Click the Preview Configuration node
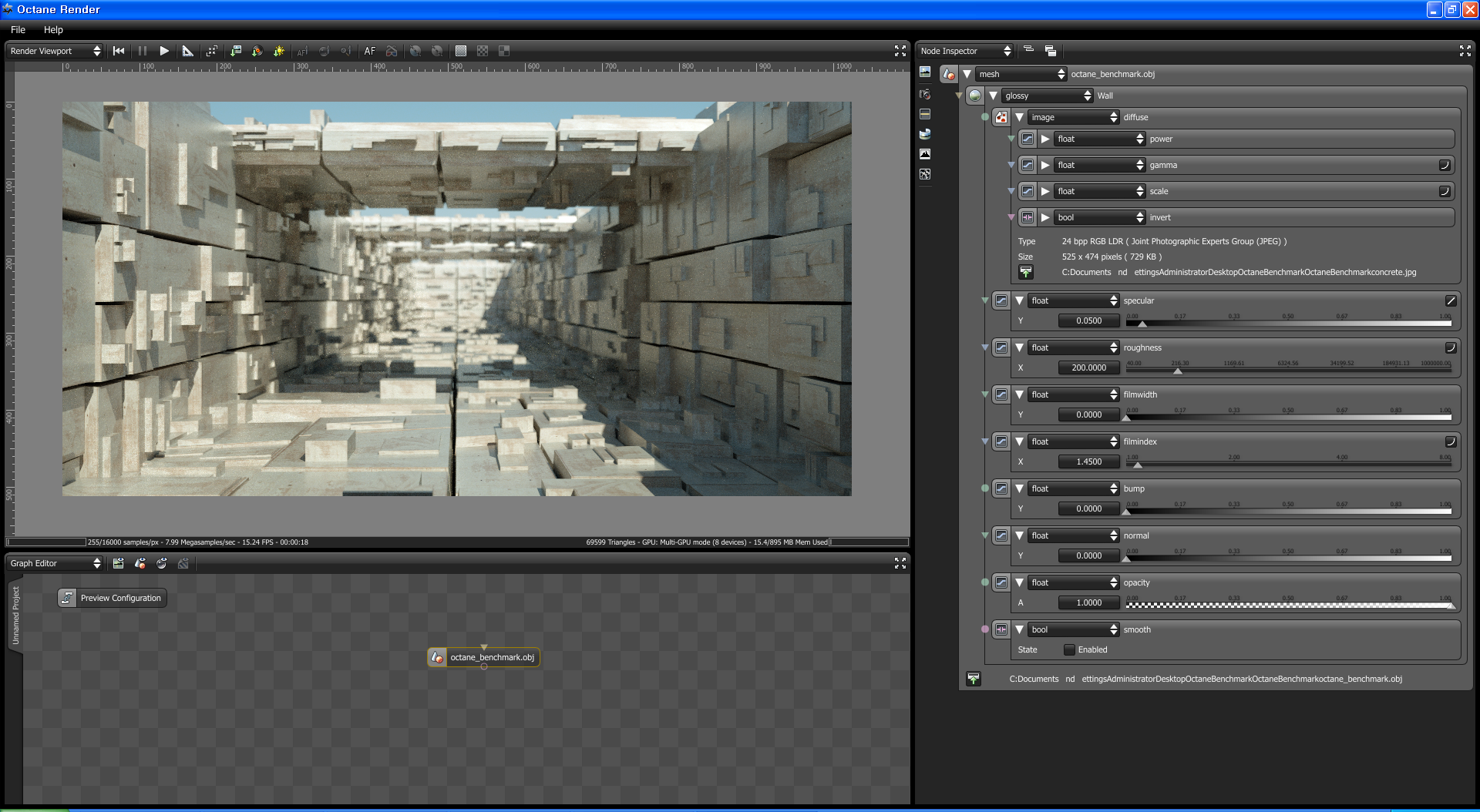The image size is (1480, 812). [x=112, y=598]
